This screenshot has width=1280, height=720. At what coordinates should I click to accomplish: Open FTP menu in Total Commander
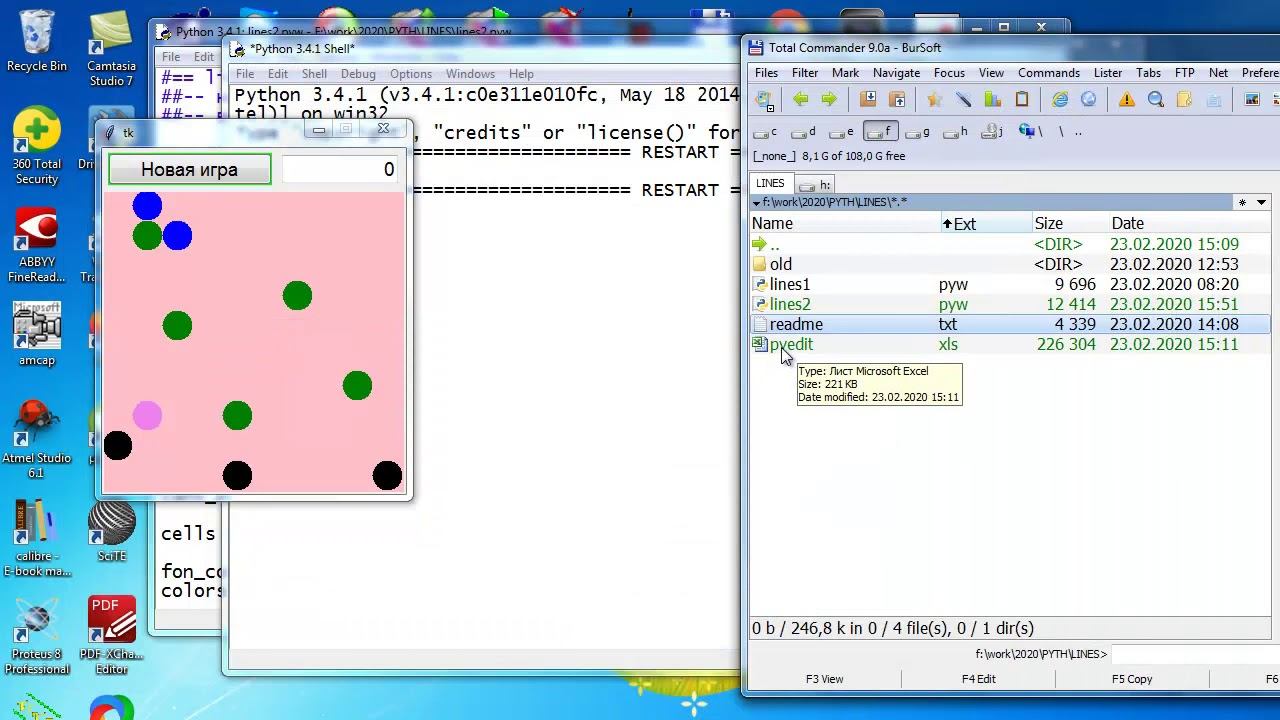click(x=1185, y=73)
